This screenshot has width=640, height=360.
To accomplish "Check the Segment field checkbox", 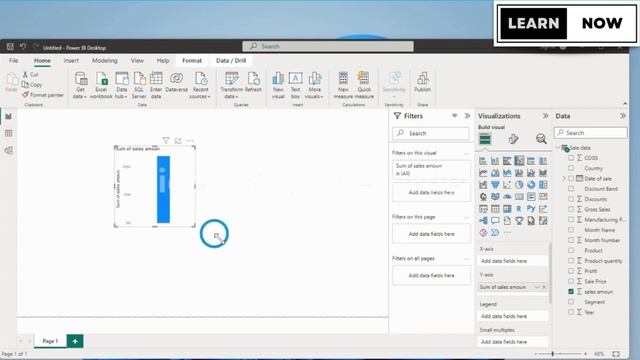I will click(571, 302).
